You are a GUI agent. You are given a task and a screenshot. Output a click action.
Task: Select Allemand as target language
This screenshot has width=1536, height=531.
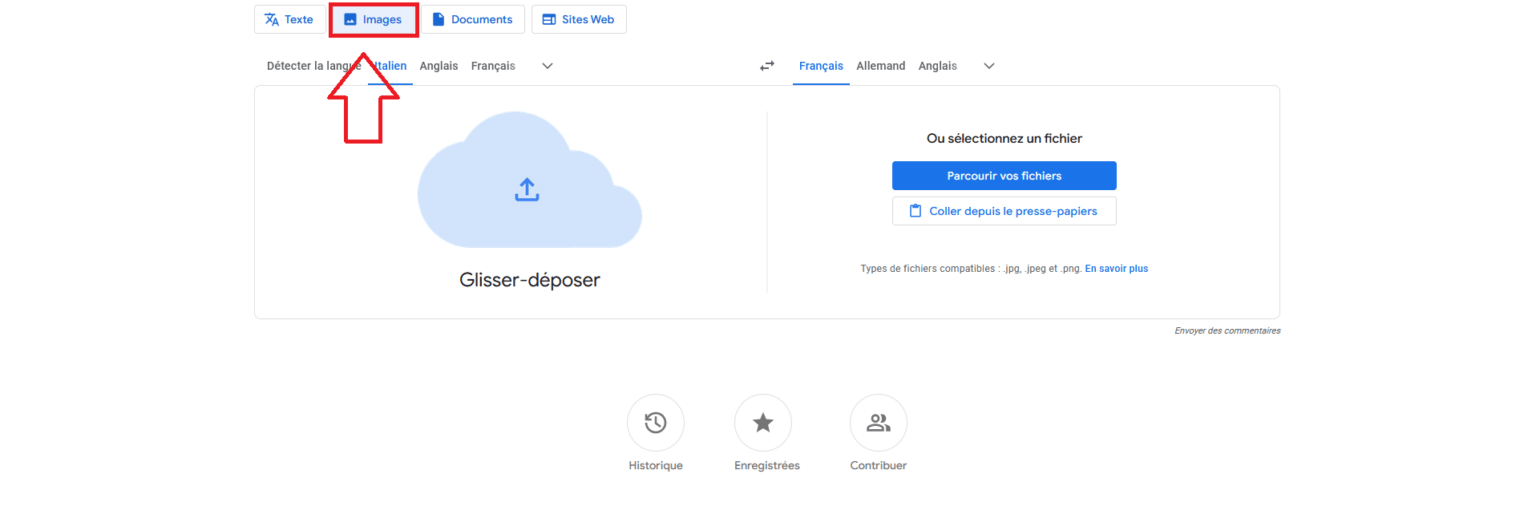(880, 66)
